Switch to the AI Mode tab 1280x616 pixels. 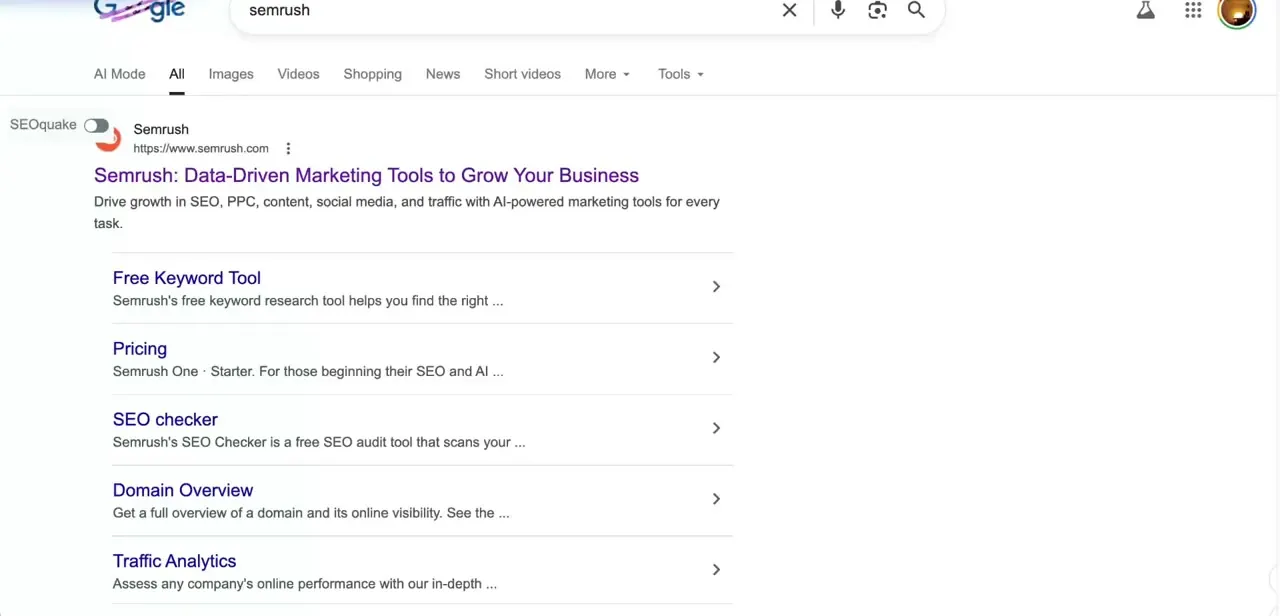(x=119, y=74)
